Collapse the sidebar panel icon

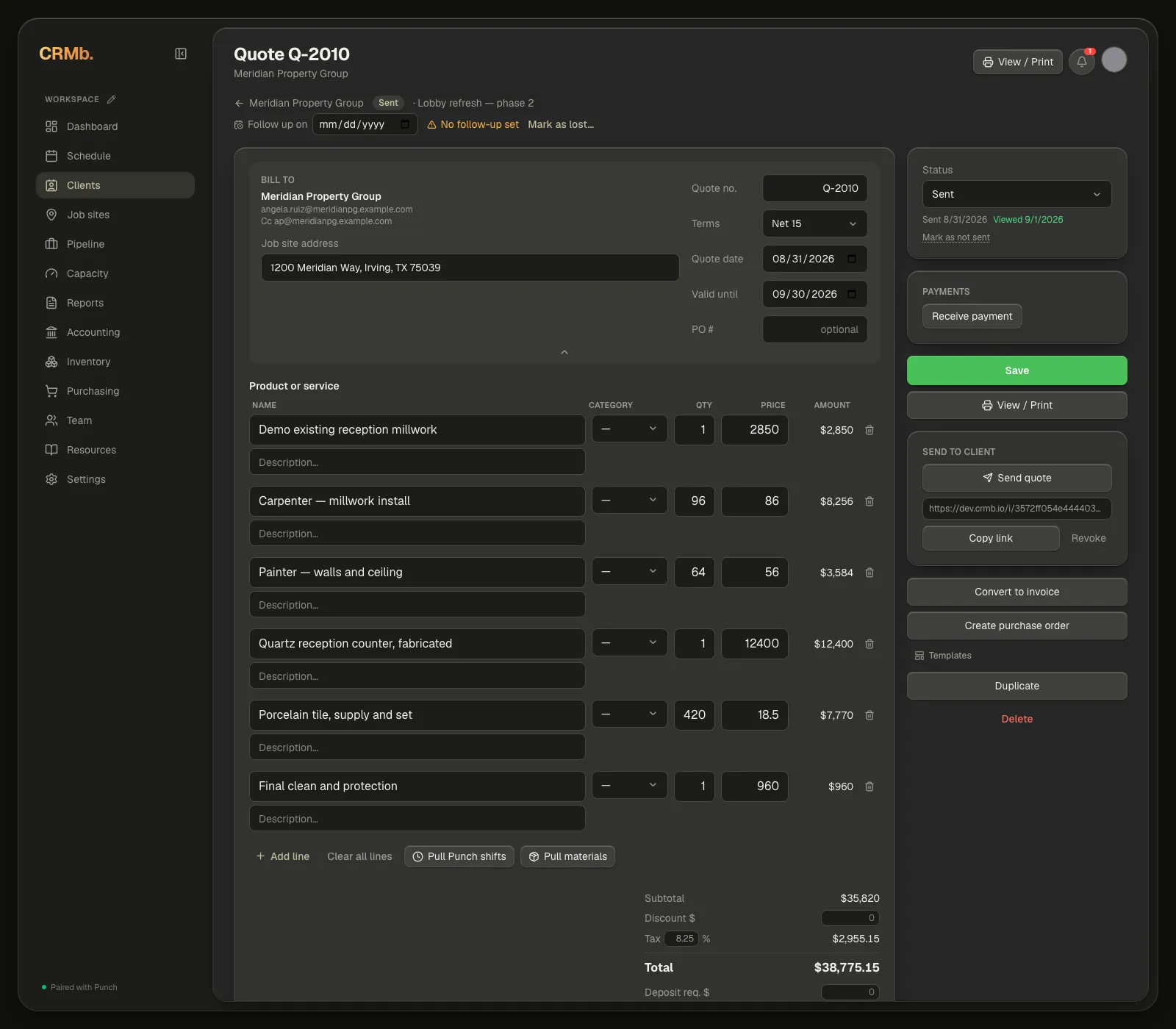[181, 54]
